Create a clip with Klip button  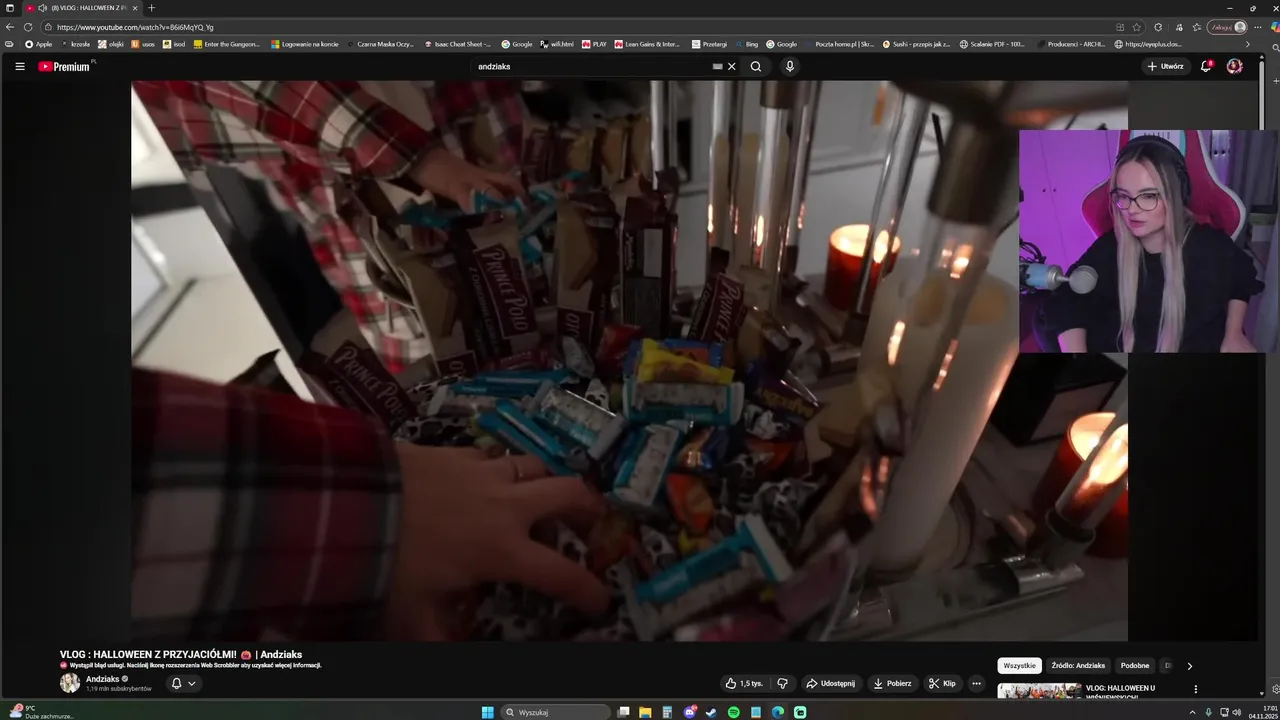pos(942,683)
